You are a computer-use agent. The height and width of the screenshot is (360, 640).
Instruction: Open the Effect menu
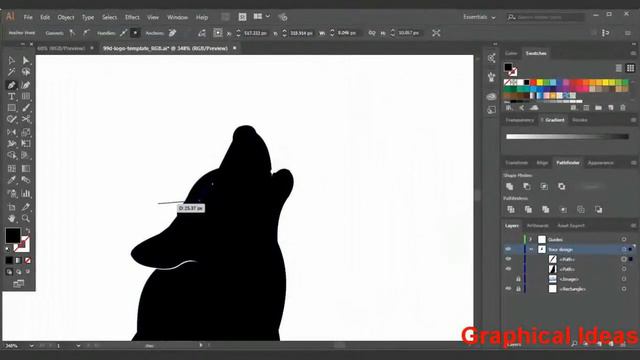click(132, 17)
